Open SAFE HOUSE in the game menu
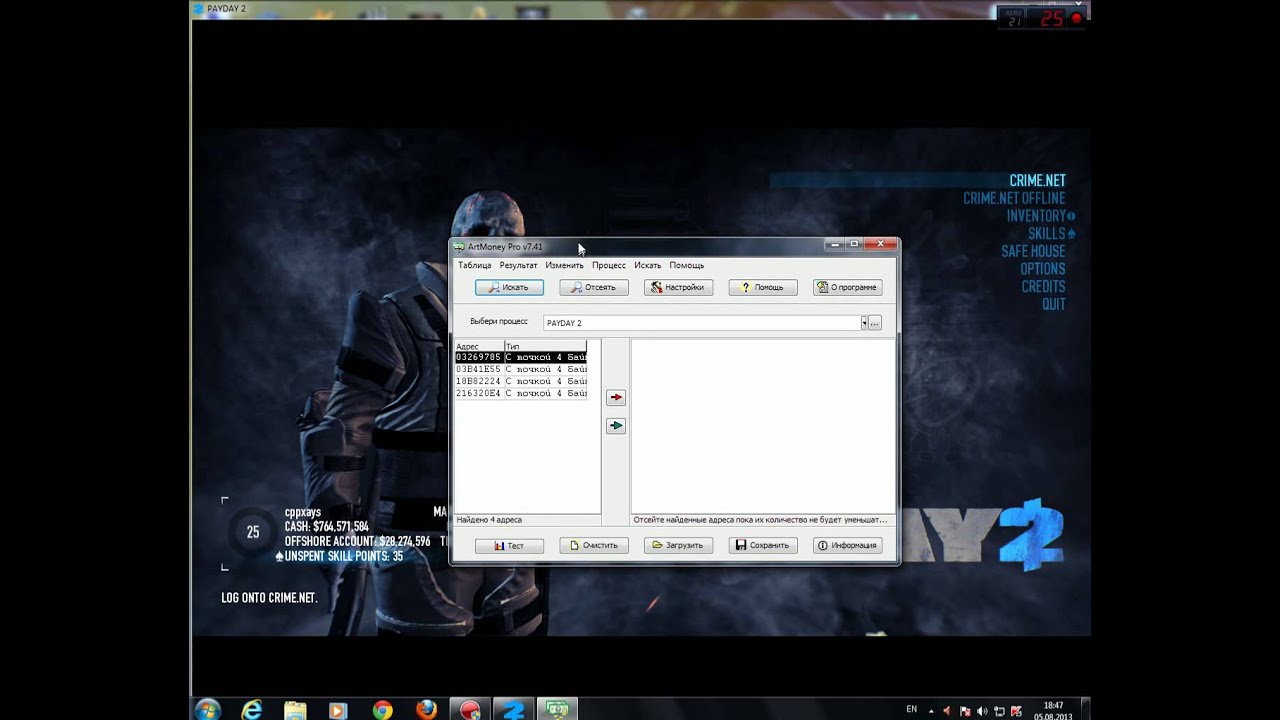Screen dimensions: 1280x720 [x=1033, y=251]
